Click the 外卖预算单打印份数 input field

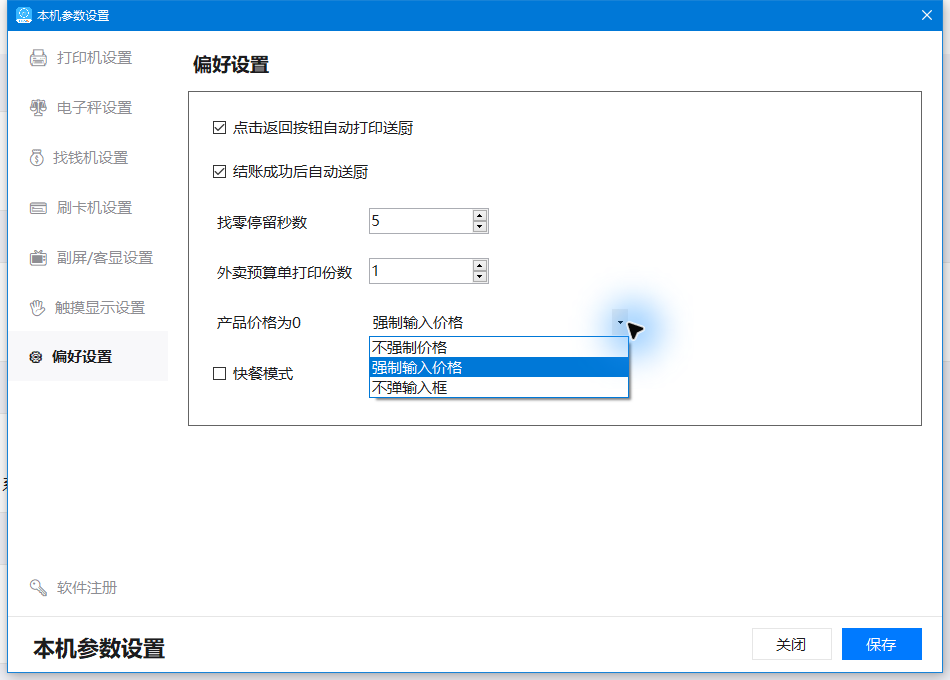(421, 271)
